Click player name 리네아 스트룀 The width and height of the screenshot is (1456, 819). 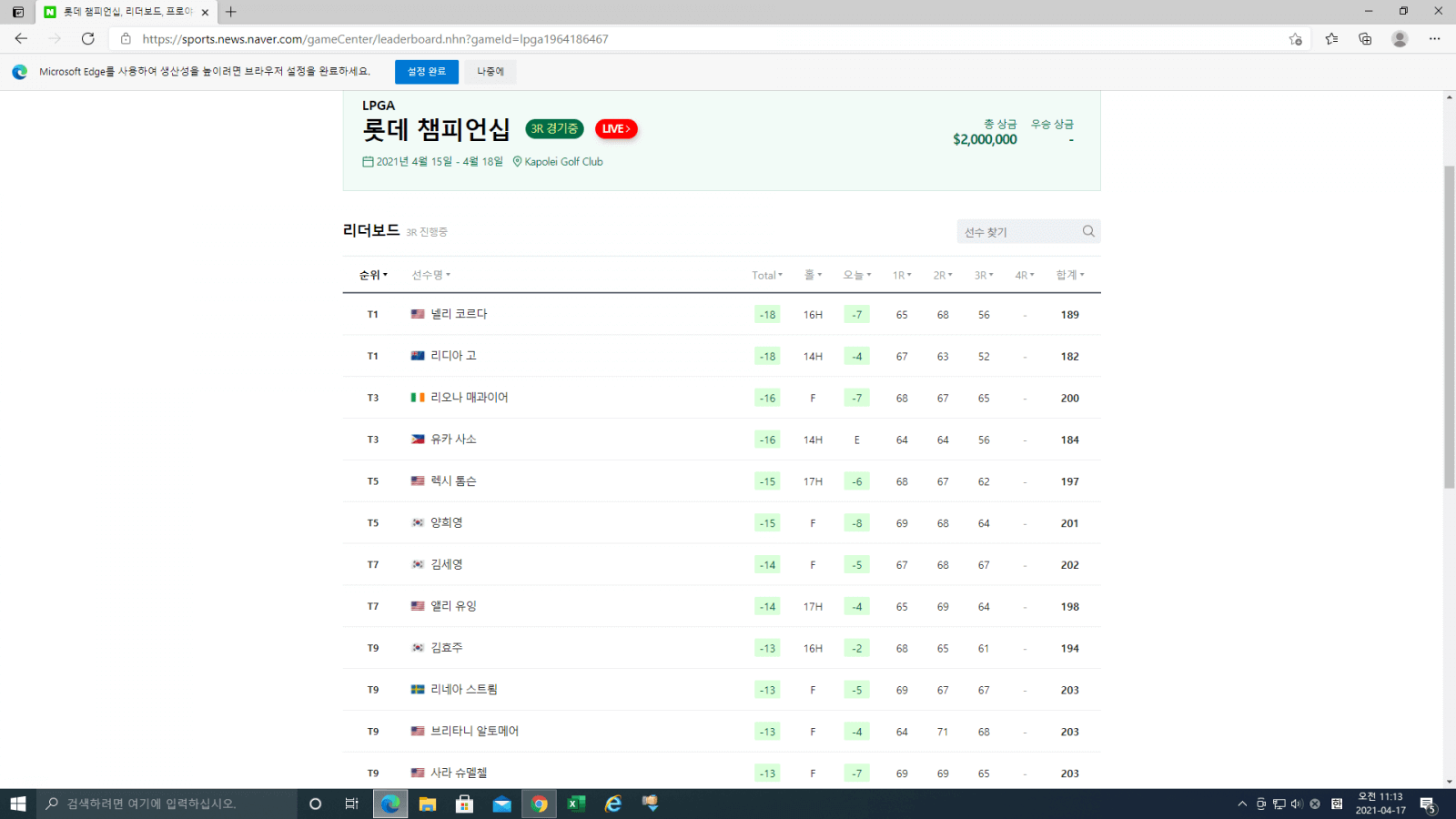pos(464,690)
